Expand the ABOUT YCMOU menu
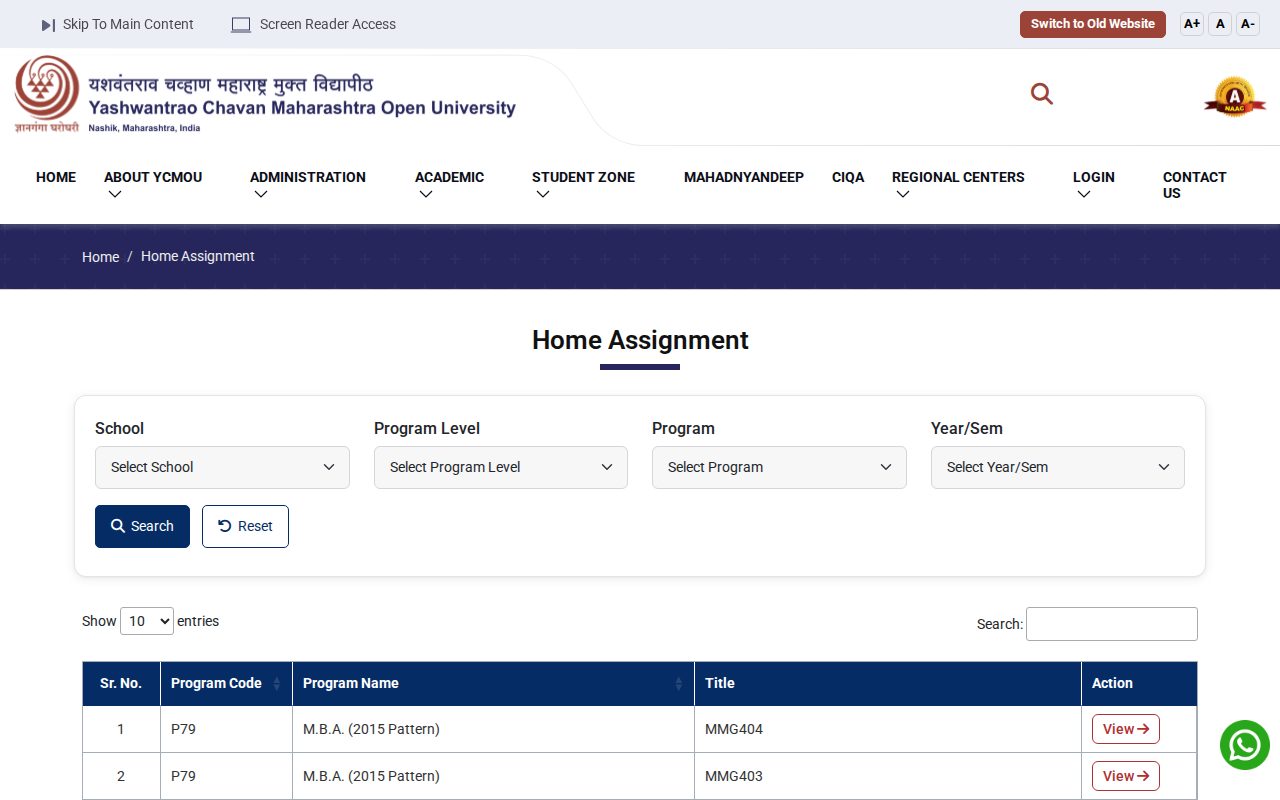 coord(153,185)
